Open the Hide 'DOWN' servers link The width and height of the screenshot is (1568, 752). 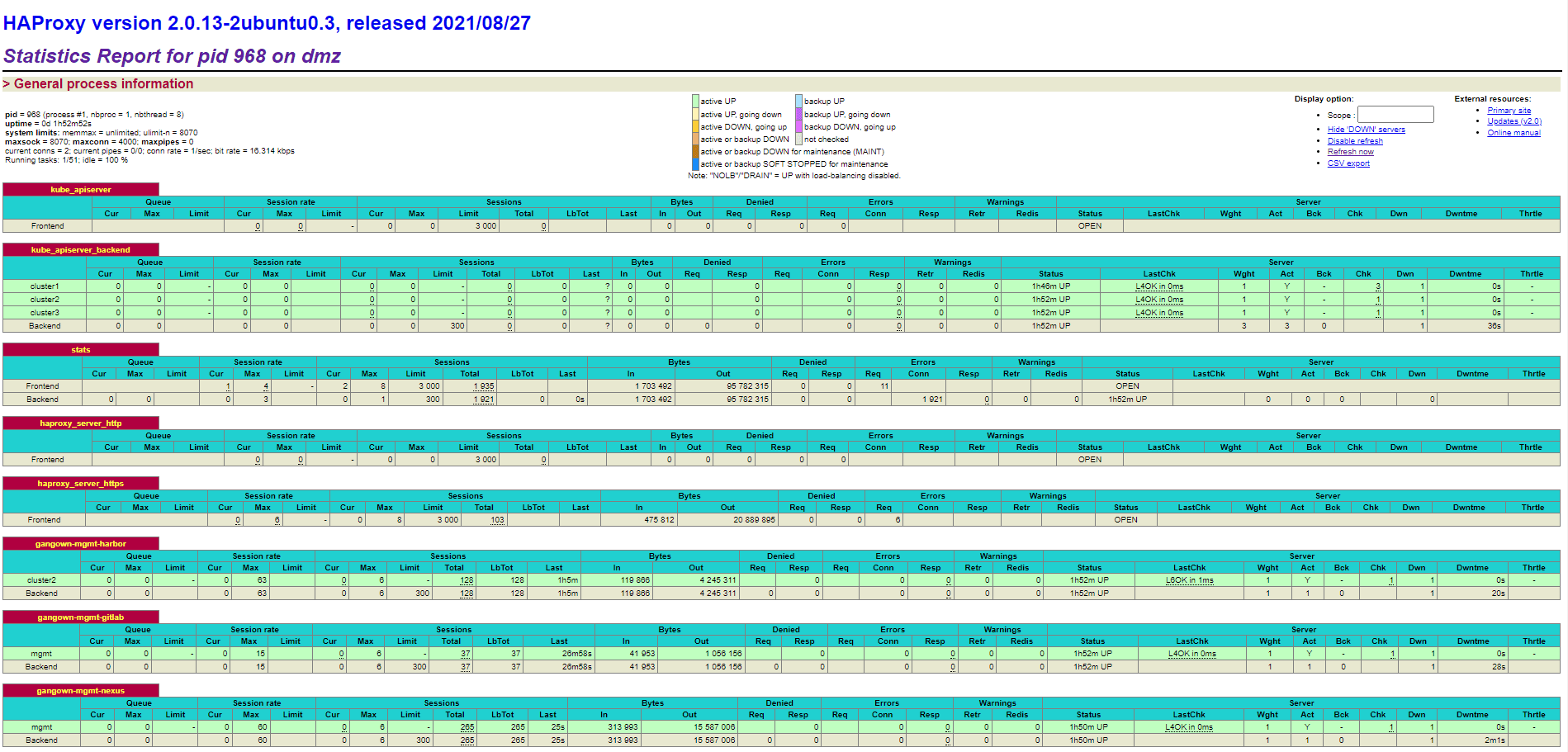[x=1366, y=130]
